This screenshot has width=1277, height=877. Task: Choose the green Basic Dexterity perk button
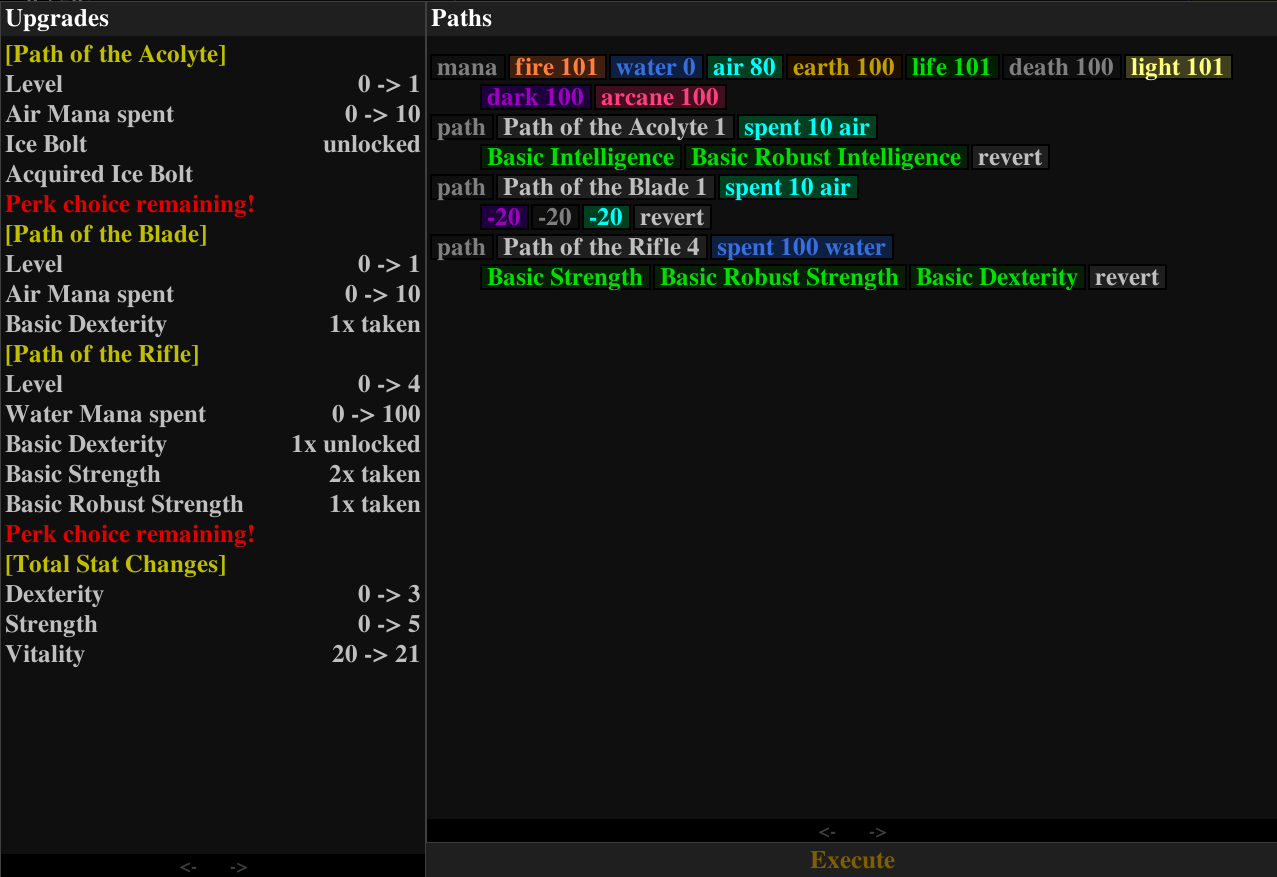997,277
